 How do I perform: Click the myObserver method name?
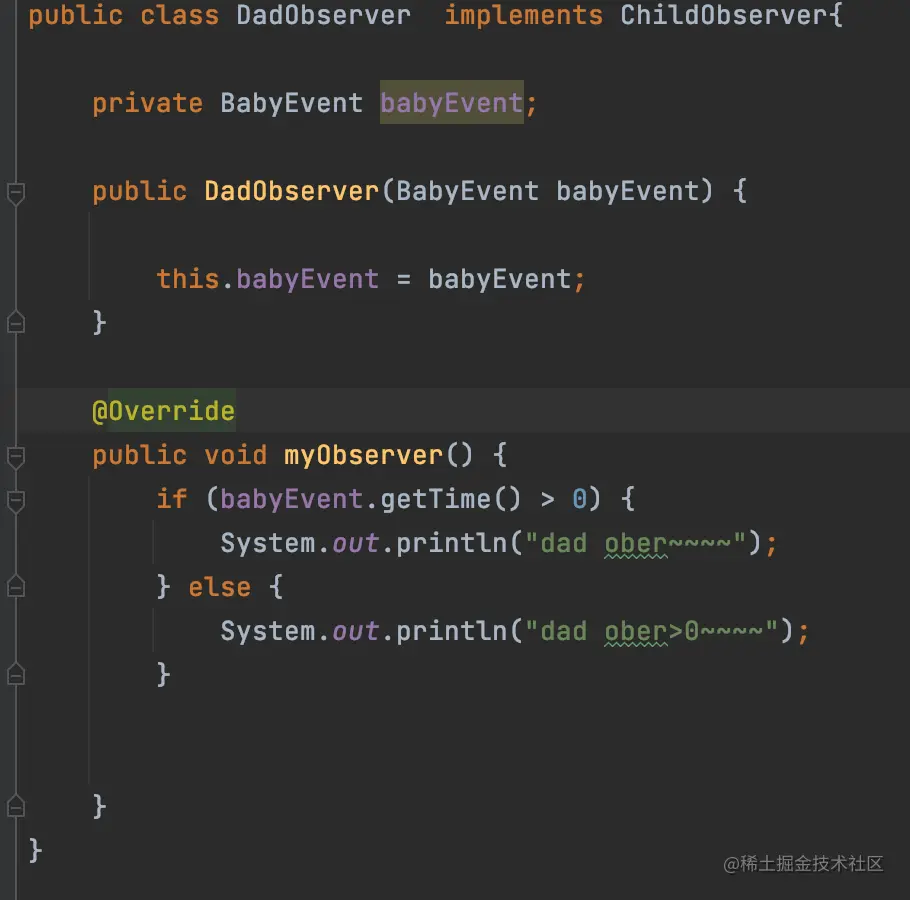363,455
